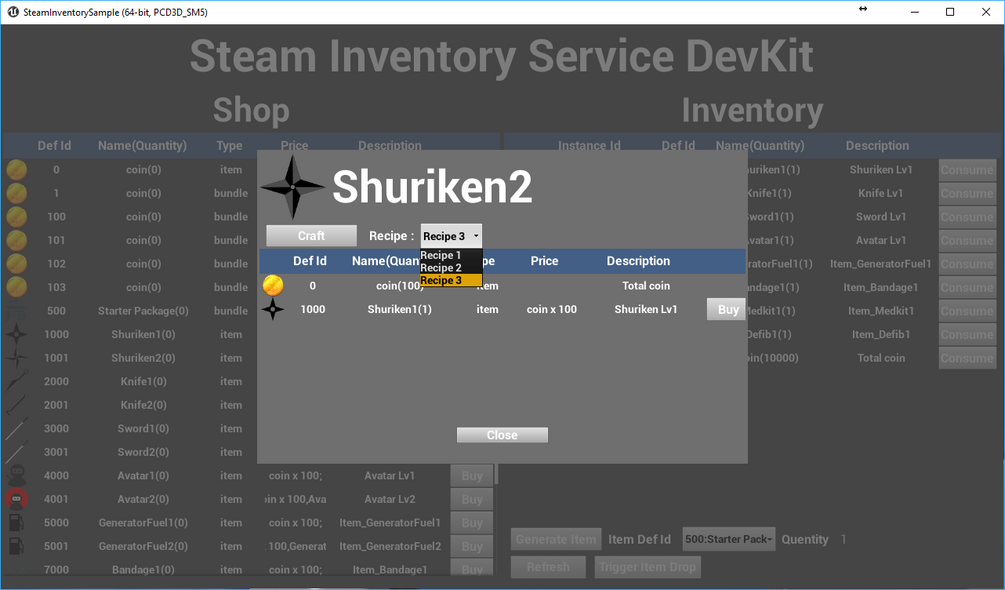Consume the Shuriken Lv1 inventory item
The image size is (1005, 590).
coord(968,170)
